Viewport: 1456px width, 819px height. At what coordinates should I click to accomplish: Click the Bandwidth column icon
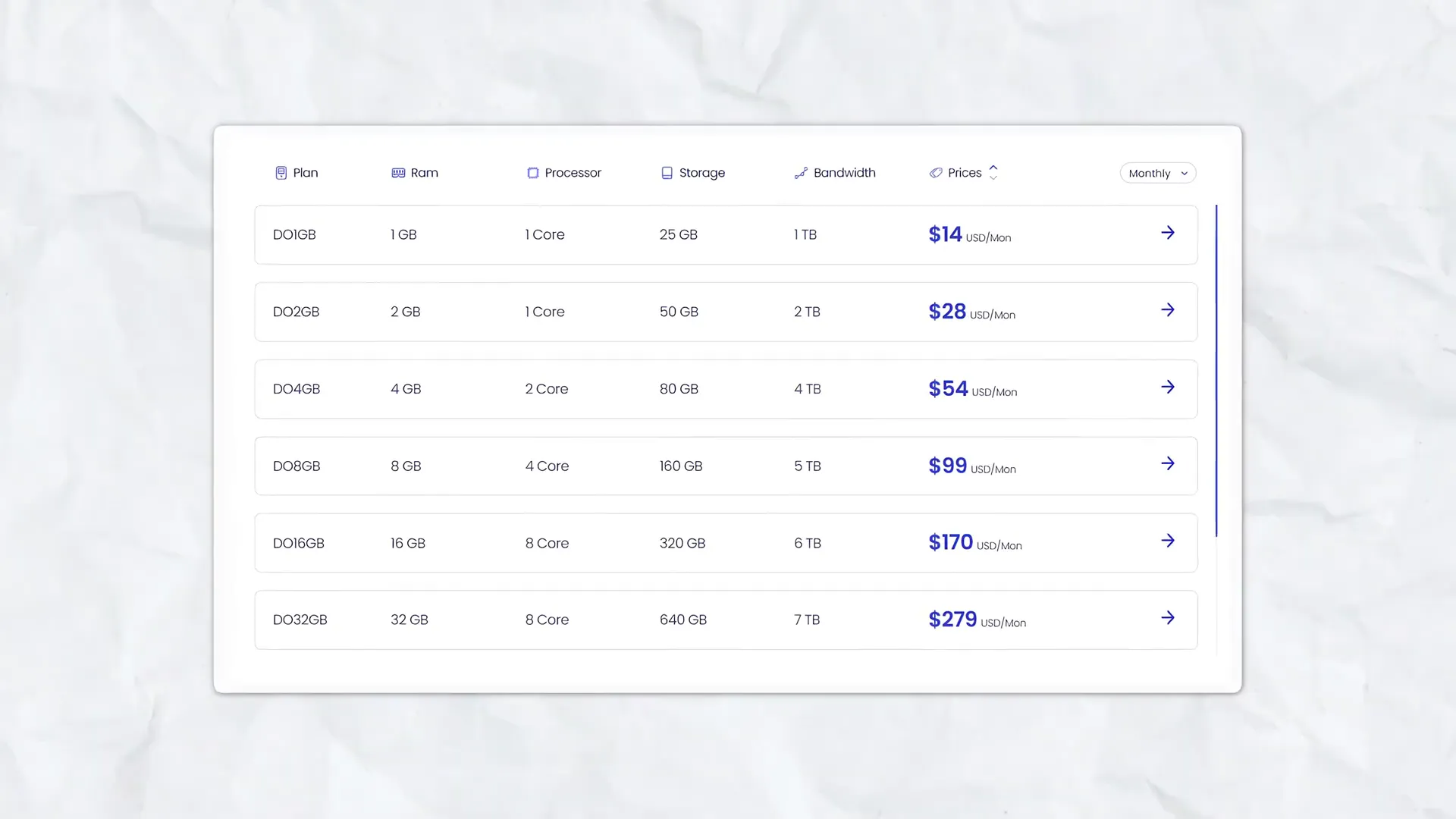[800, 172]
